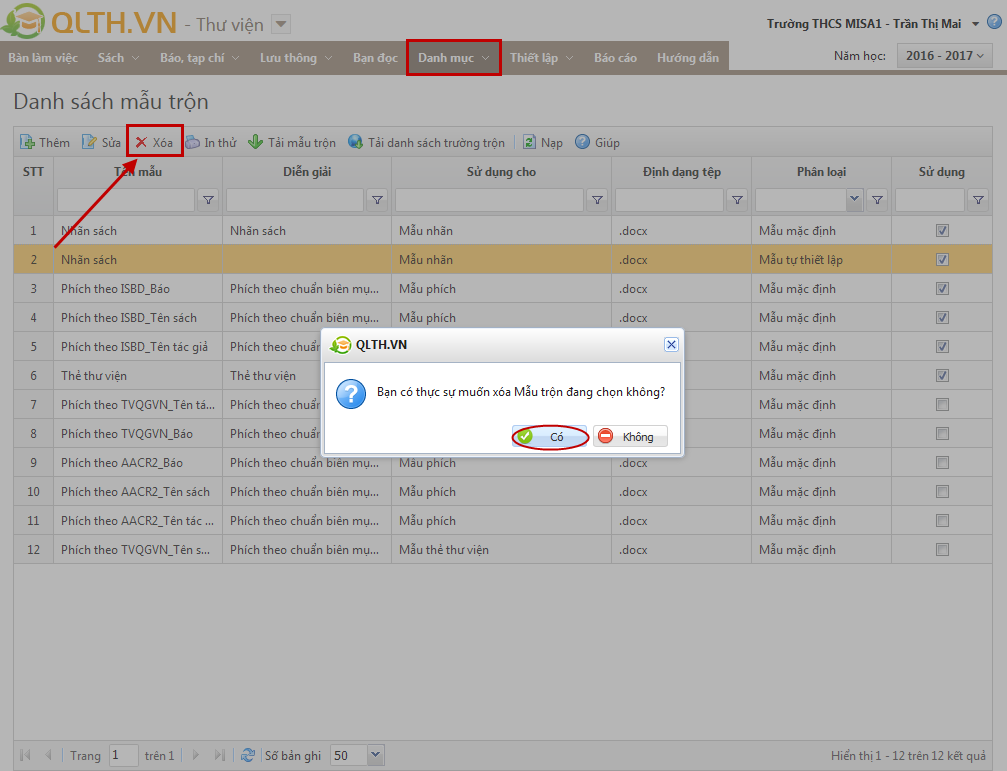Toggle Sử dụng checkbox for row 2 Nhãn sách

click(x=942, y=259)
